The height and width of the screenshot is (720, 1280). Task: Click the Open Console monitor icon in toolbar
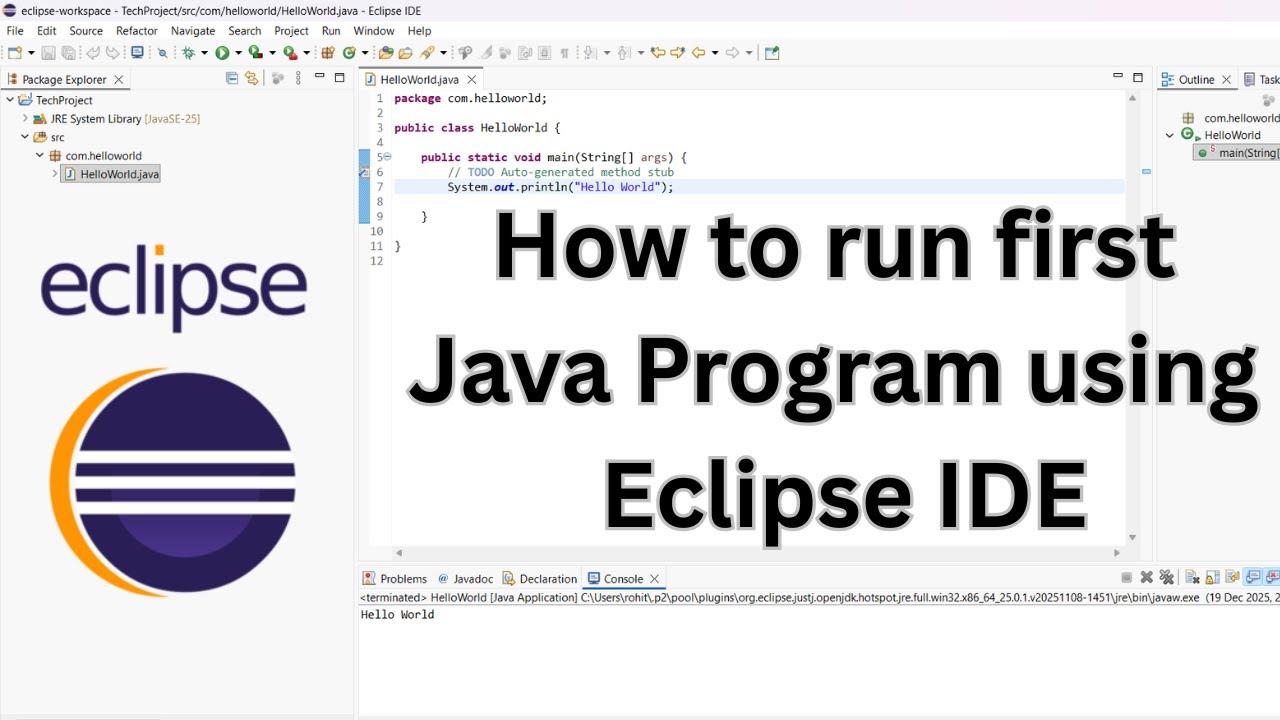(137, 53)
